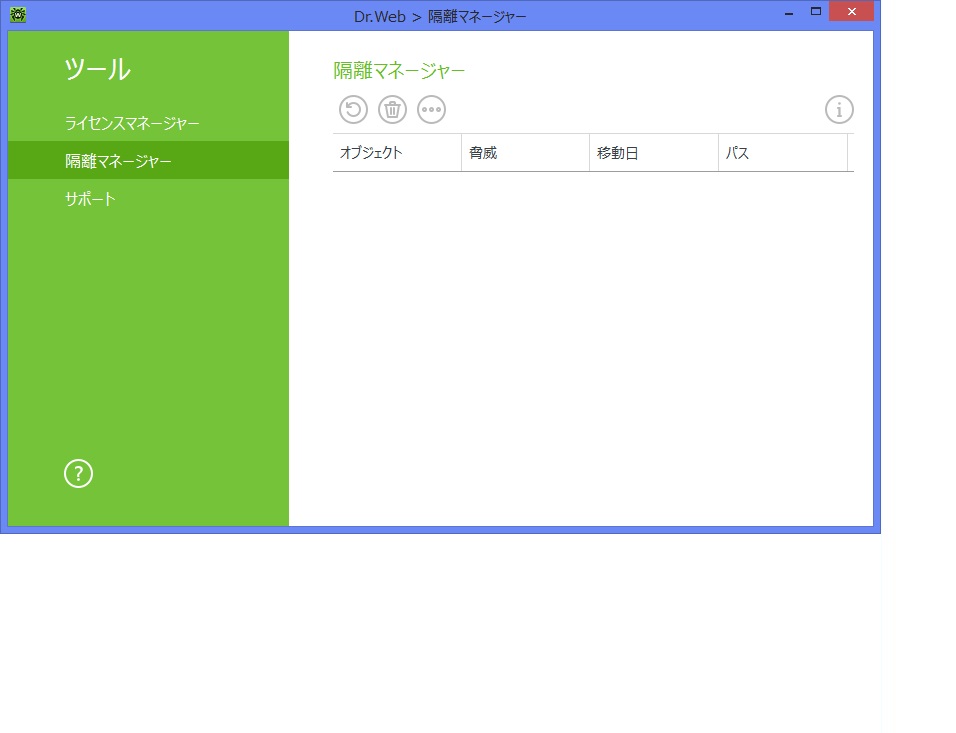Open the three-dots more options button
Viewport: 956px width, 733px height.
[x=431, y=110]
